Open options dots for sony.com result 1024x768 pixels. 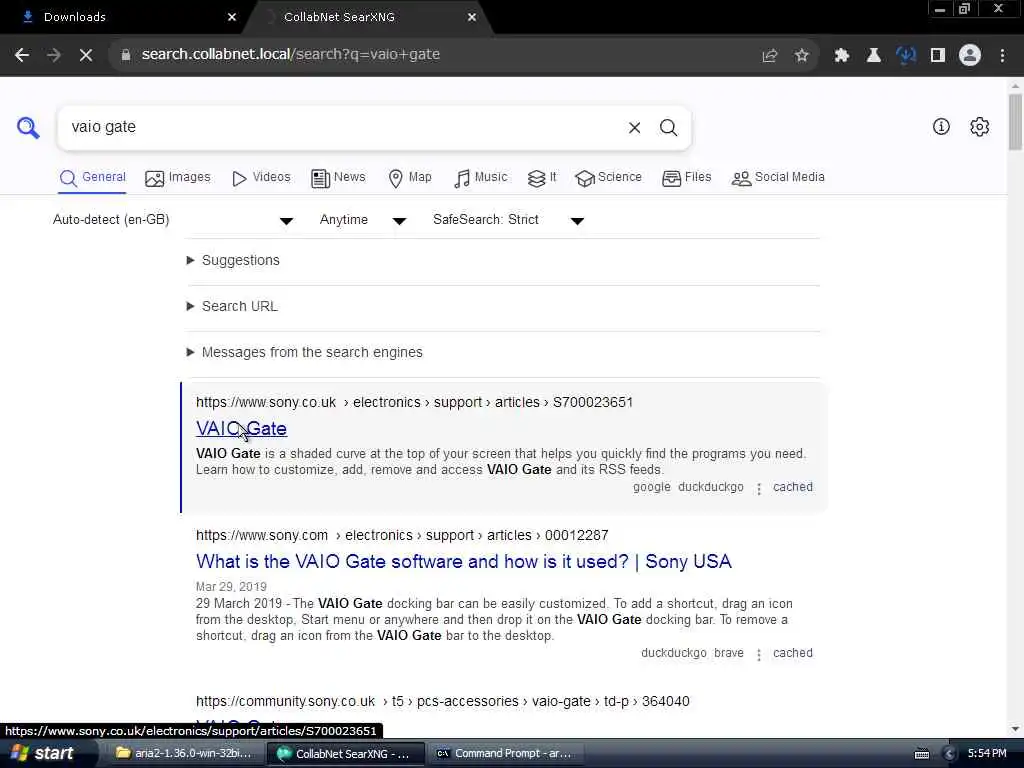click(759, 654)
